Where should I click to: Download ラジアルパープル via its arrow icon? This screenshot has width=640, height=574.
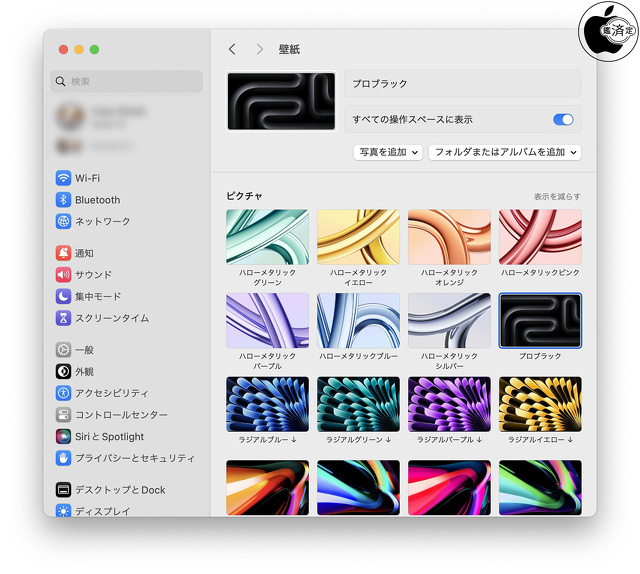tap(479, 440)
